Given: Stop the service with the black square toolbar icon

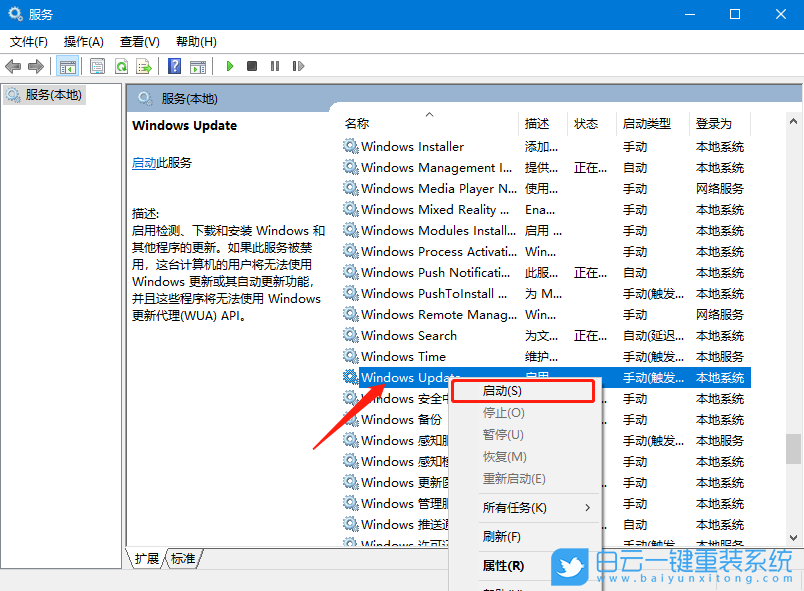Looking at the screenshot, I should (252, 66).
